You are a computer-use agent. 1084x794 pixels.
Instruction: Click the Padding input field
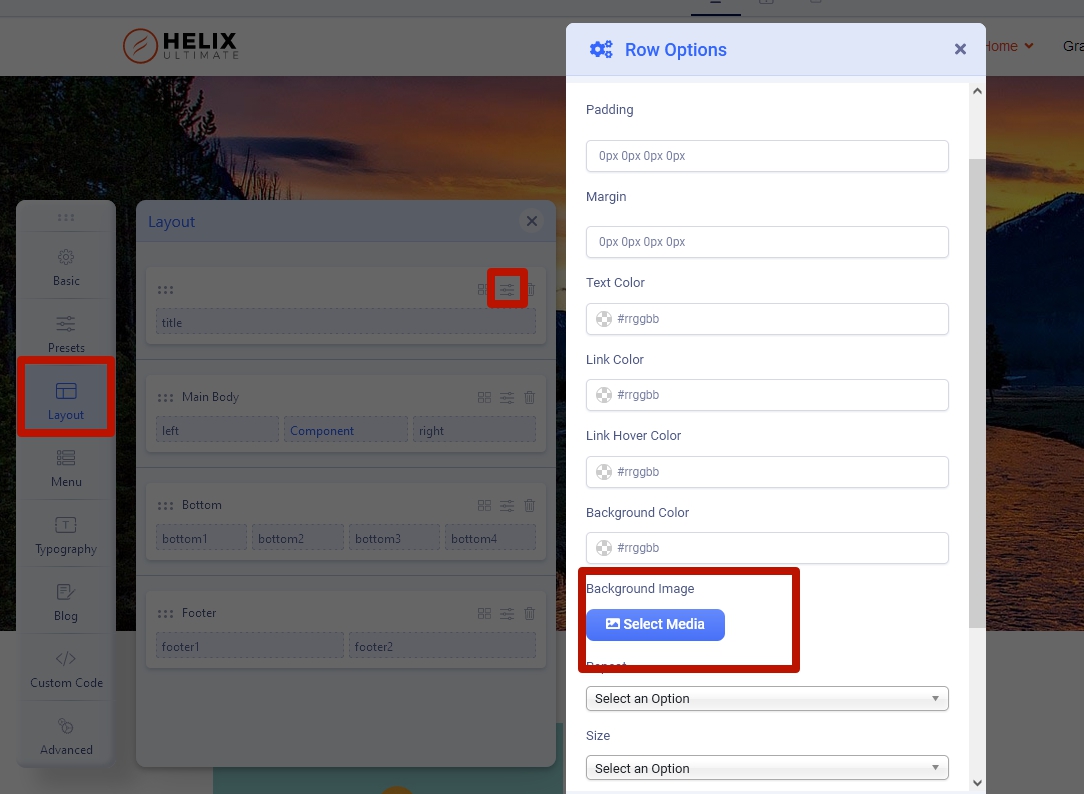coord(767,156)
